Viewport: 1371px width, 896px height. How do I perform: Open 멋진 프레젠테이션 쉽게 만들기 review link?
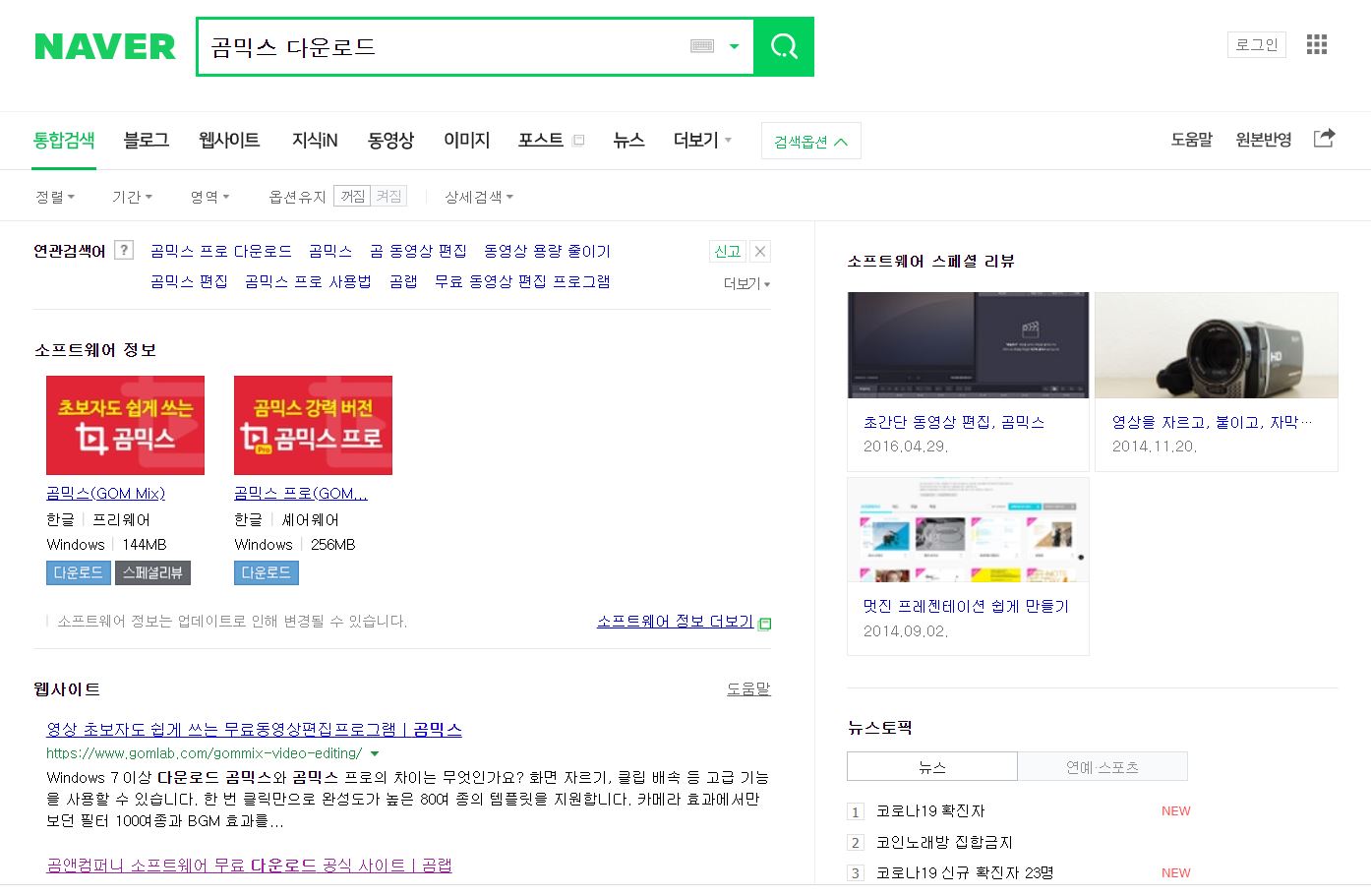966,606
